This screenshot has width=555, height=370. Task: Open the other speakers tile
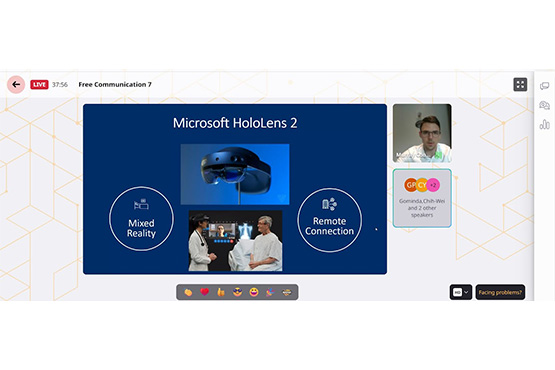[422, 198]
